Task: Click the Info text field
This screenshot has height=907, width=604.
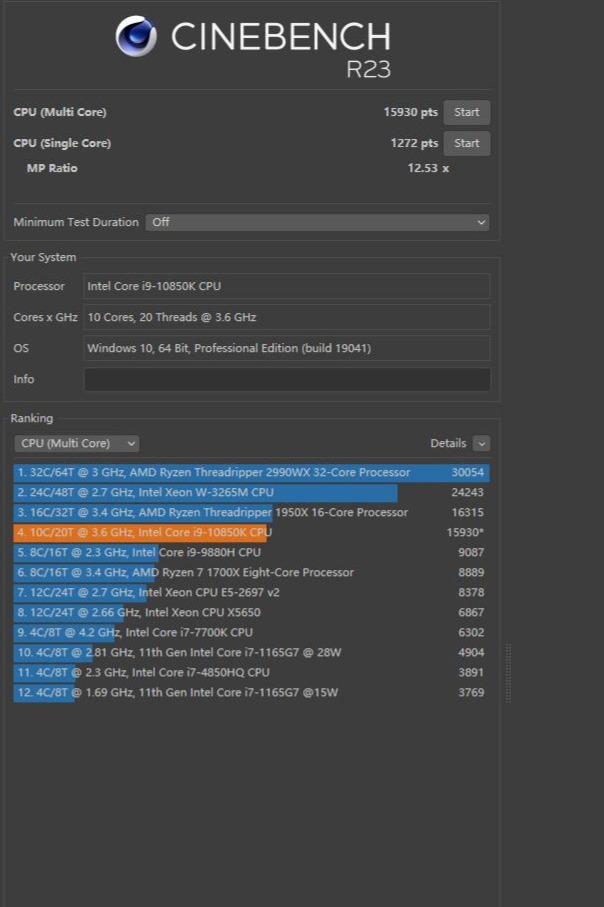Action: [x=287, y=379]
